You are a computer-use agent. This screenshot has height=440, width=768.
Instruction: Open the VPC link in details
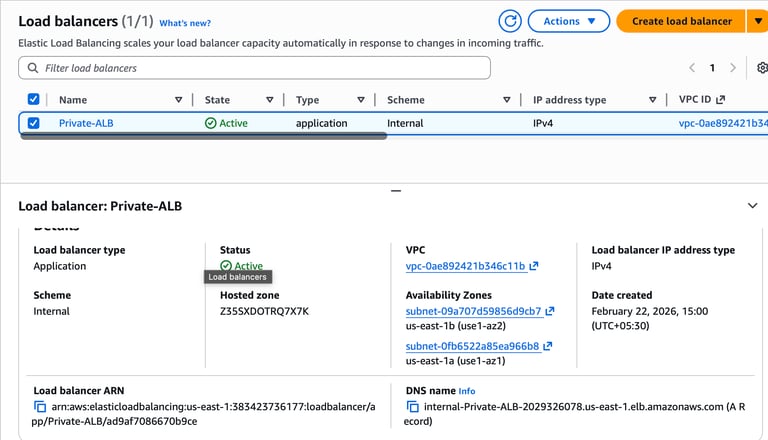pos(465,266)
